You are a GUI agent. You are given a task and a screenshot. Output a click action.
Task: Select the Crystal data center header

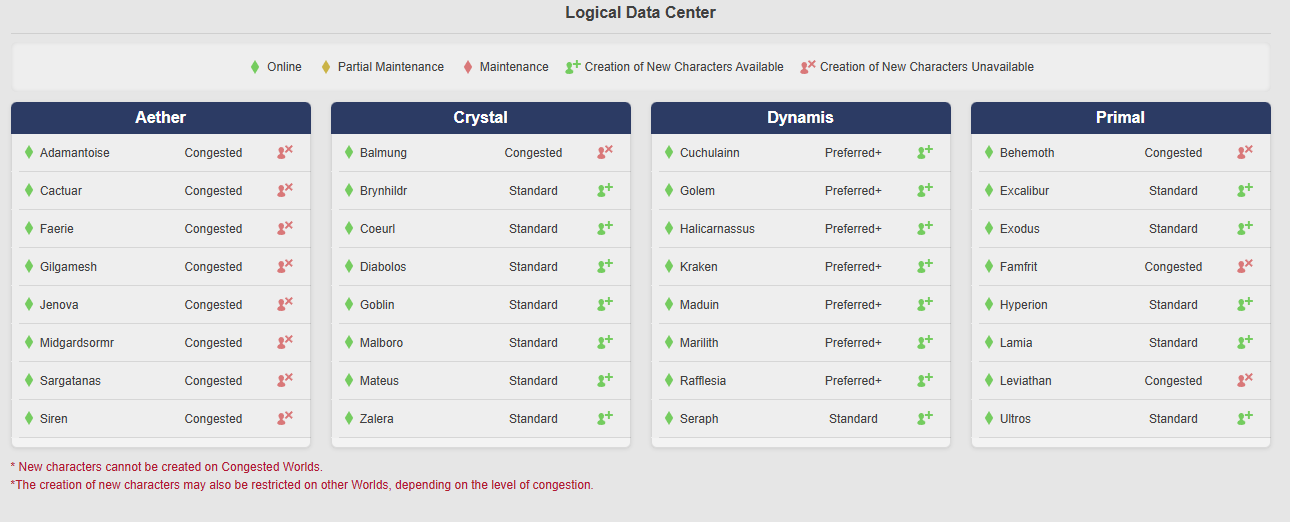(x=481, y=117)
